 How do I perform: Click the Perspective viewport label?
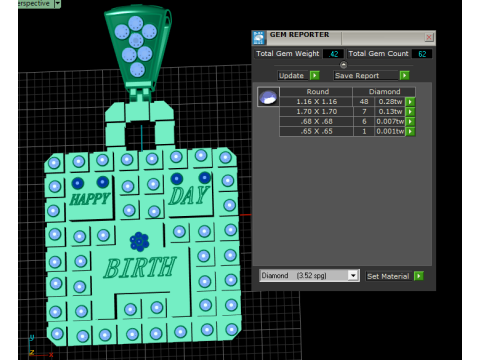click(34, 4)
